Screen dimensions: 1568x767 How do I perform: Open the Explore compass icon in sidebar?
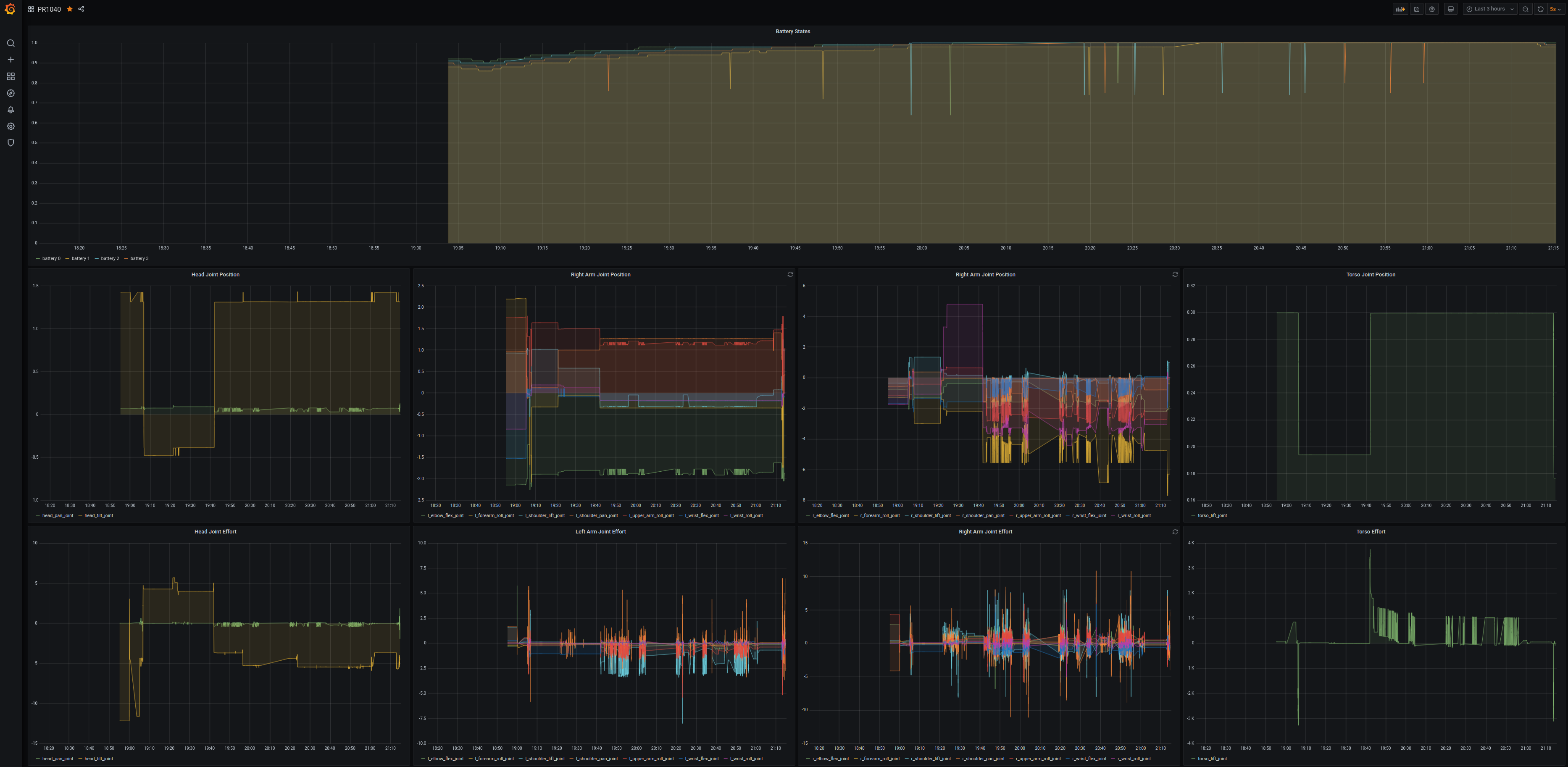pyautogui.click(x=11, y=93)
